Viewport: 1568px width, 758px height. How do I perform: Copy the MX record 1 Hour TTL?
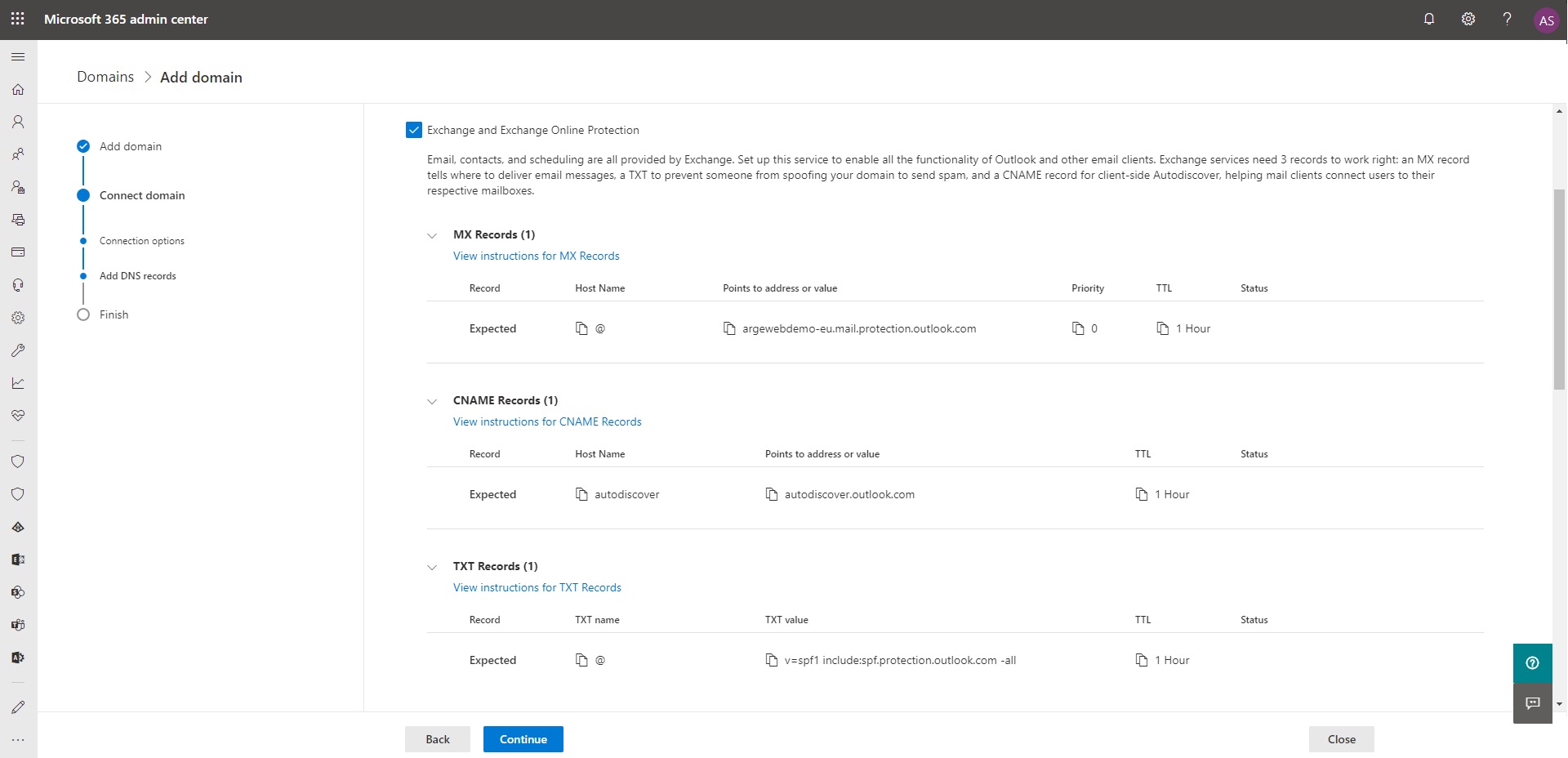(x=1163, y=328)
